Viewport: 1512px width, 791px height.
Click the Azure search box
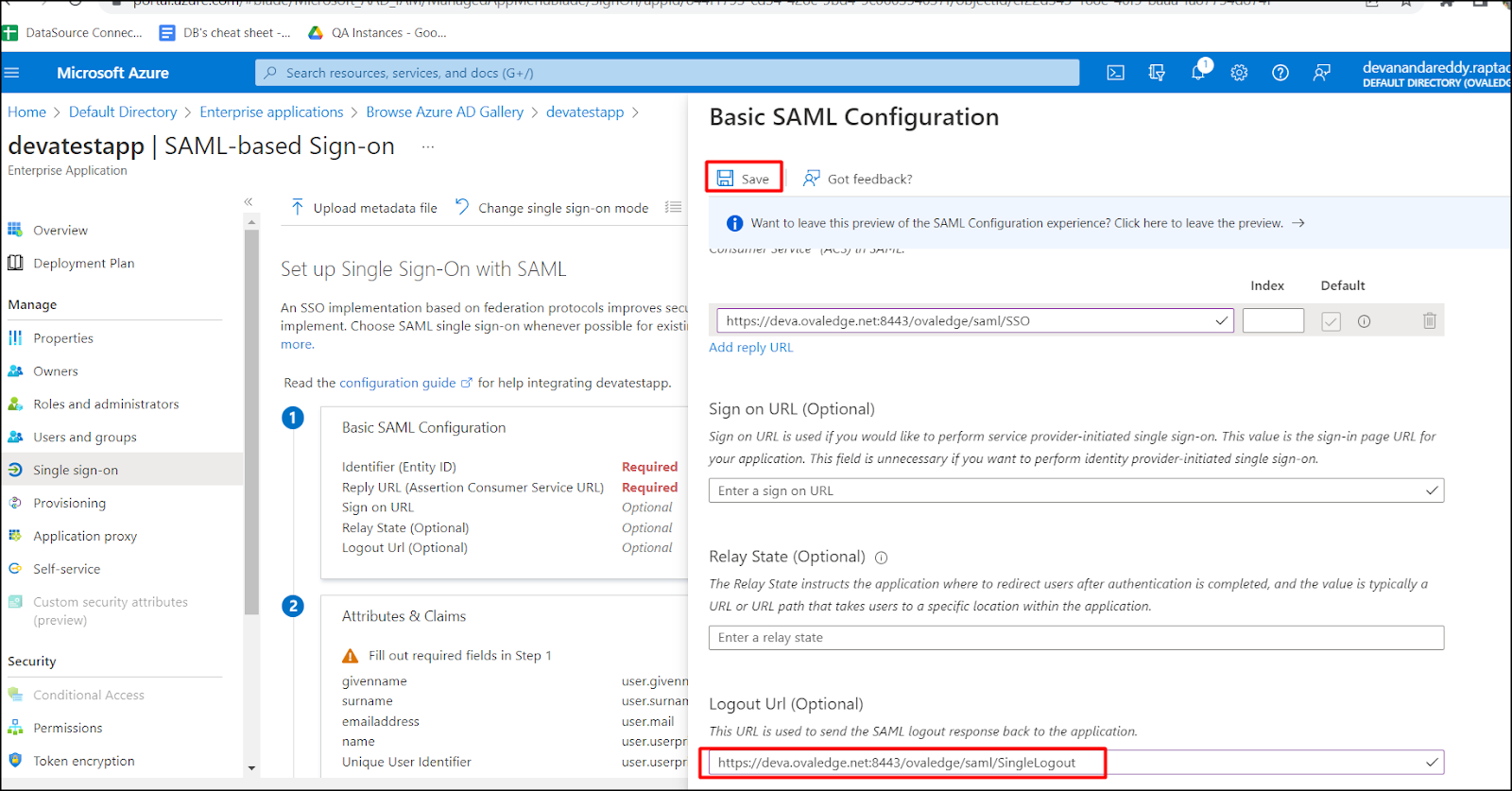(x=667, y=73)
